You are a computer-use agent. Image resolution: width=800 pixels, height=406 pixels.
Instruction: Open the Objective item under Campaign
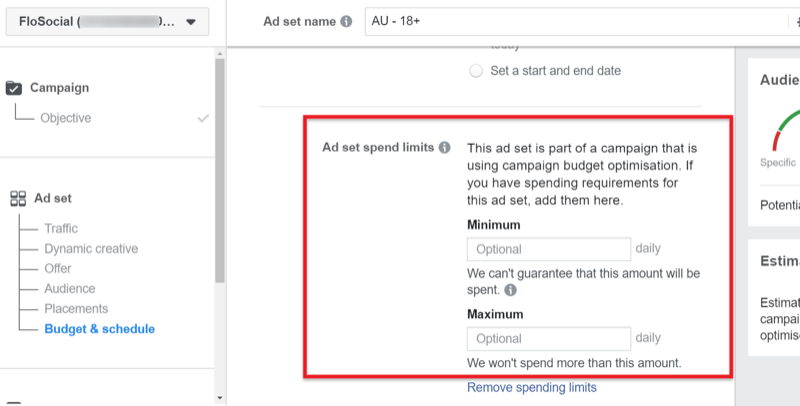pyautogui.click(x=66, y=118)
